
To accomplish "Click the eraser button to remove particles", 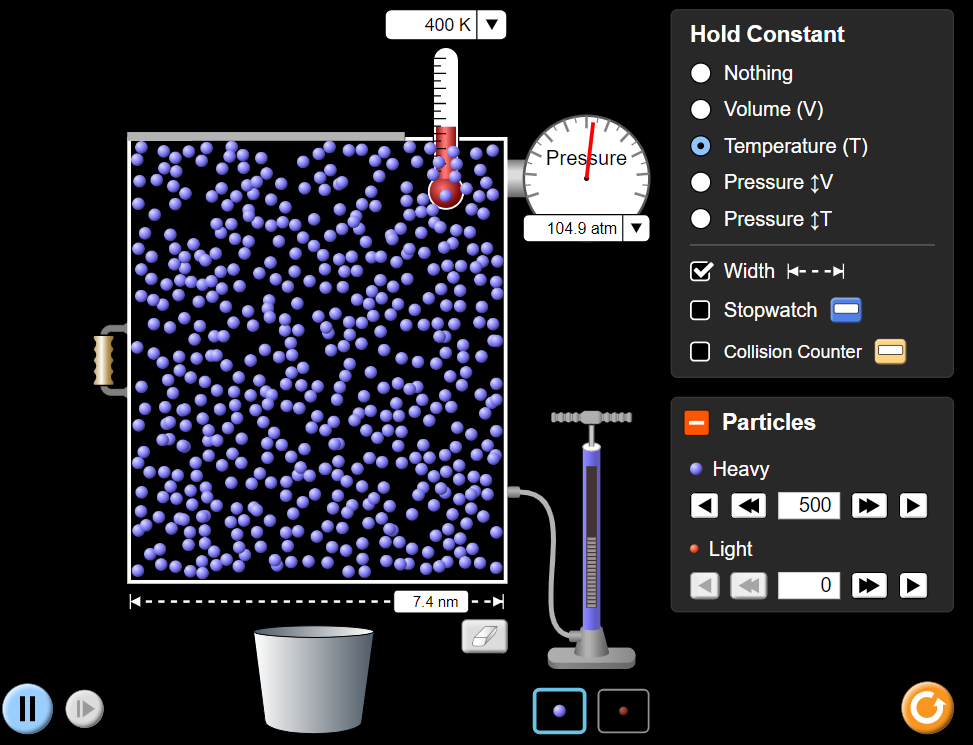I will [485, 636].
